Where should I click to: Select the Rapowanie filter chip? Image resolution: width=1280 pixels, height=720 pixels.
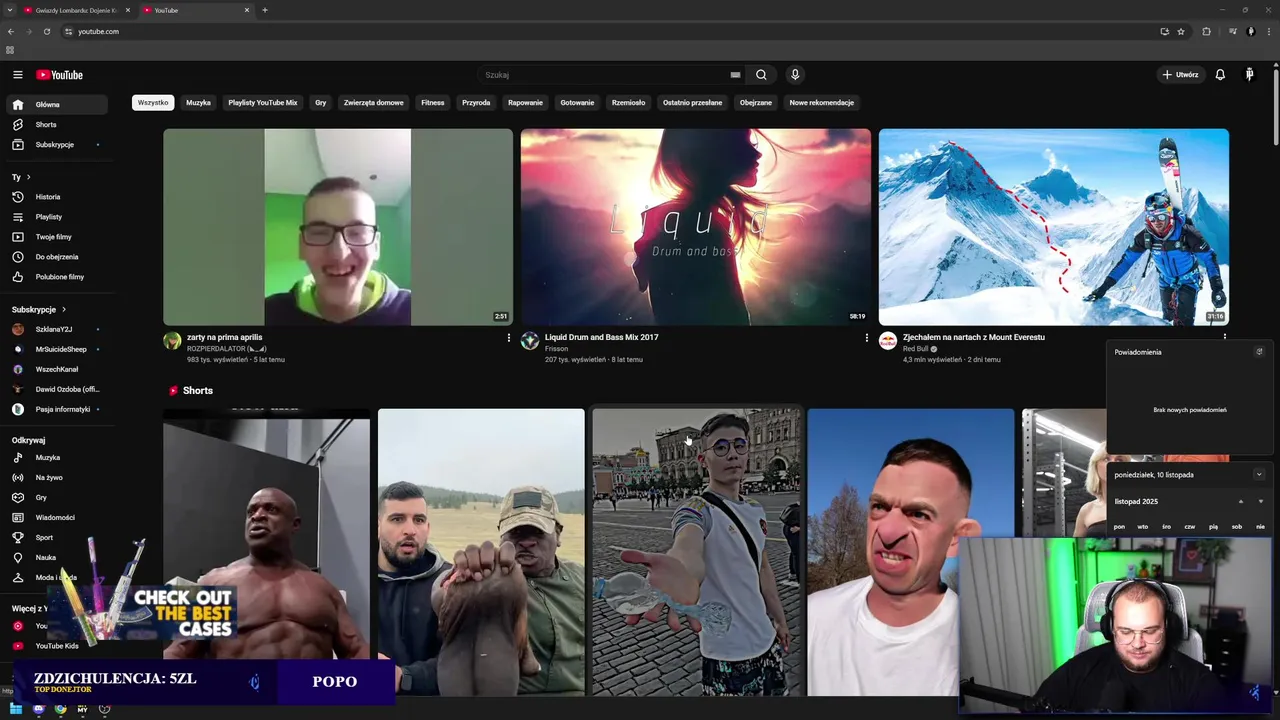click(525, 102)
